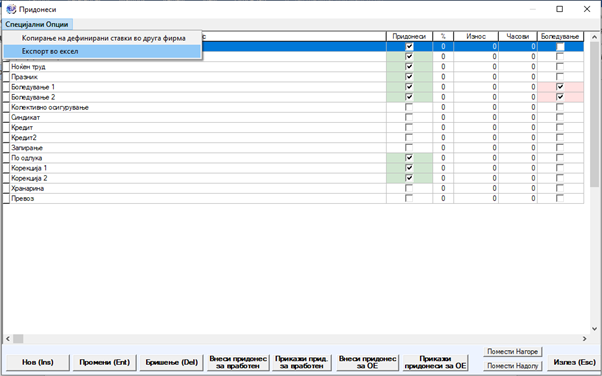The width and height of the screenshot is (602, 376).
Task: Click Прикажи прид. за вработен button
Action: (302, 362)
